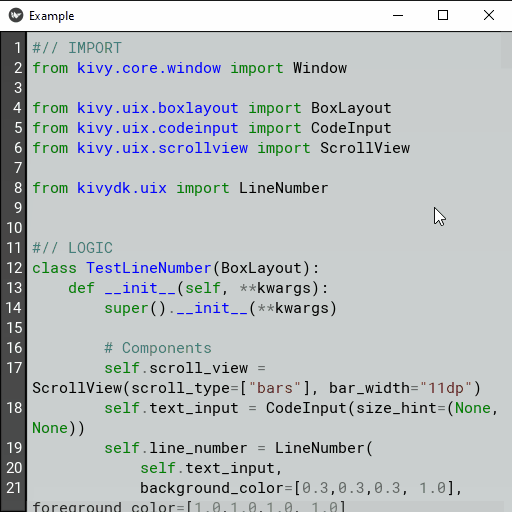The image size is (512, 512).
Task: Click the '#// LOGIC' comment
Action: (72, 248)
